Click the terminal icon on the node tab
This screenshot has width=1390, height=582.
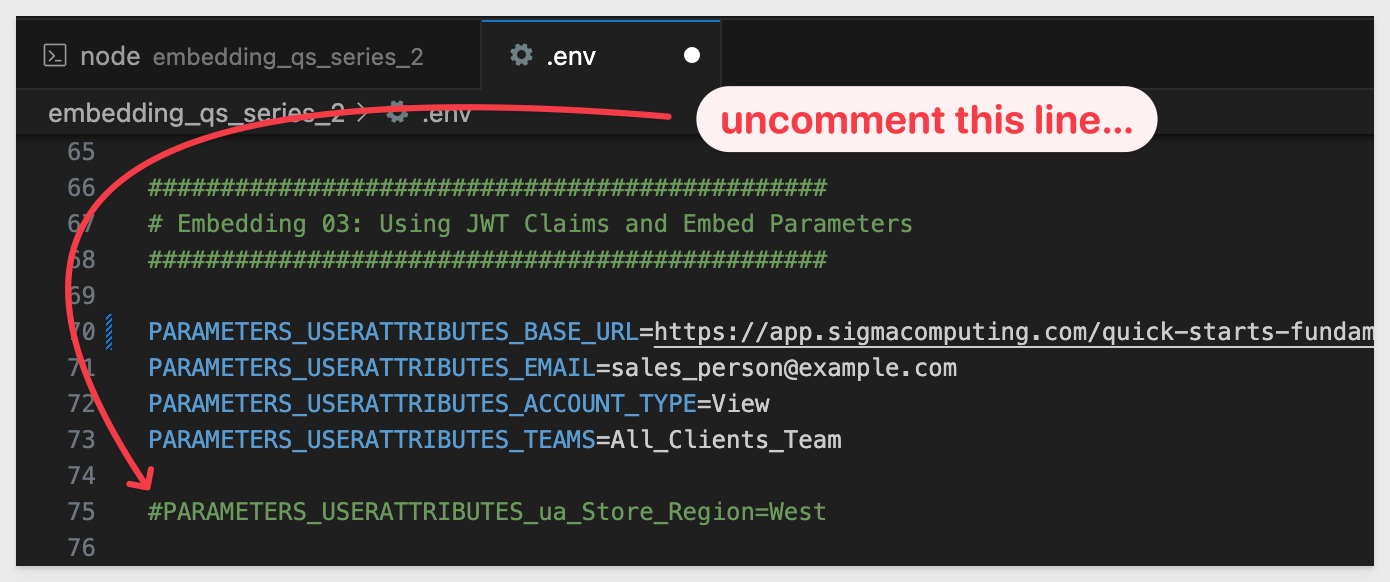(55, 56)
